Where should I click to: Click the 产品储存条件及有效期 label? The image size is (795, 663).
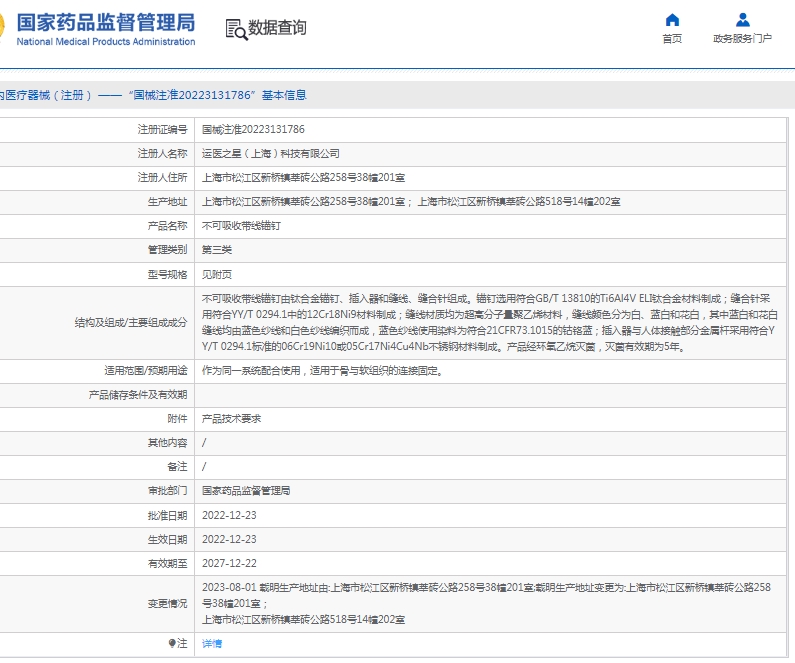(138, 394)
